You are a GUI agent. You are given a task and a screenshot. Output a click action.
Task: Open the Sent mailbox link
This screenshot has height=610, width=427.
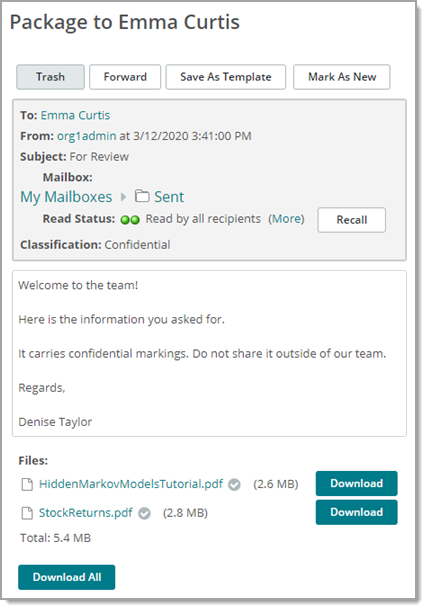pyautogui.click(x=169, y=197)
